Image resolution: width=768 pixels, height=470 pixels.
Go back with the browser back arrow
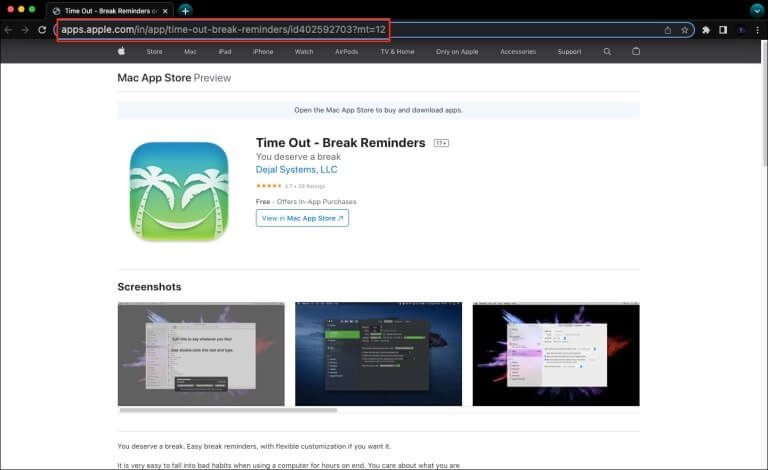[8, 30]
